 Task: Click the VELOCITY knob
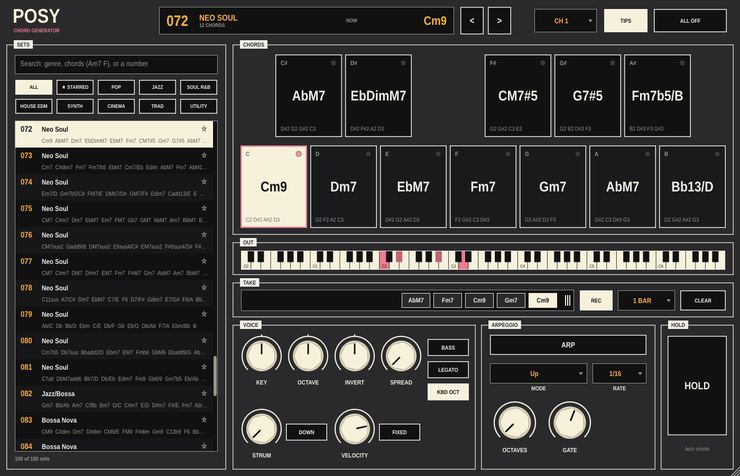pyautogui.click(x=354, y=428)
